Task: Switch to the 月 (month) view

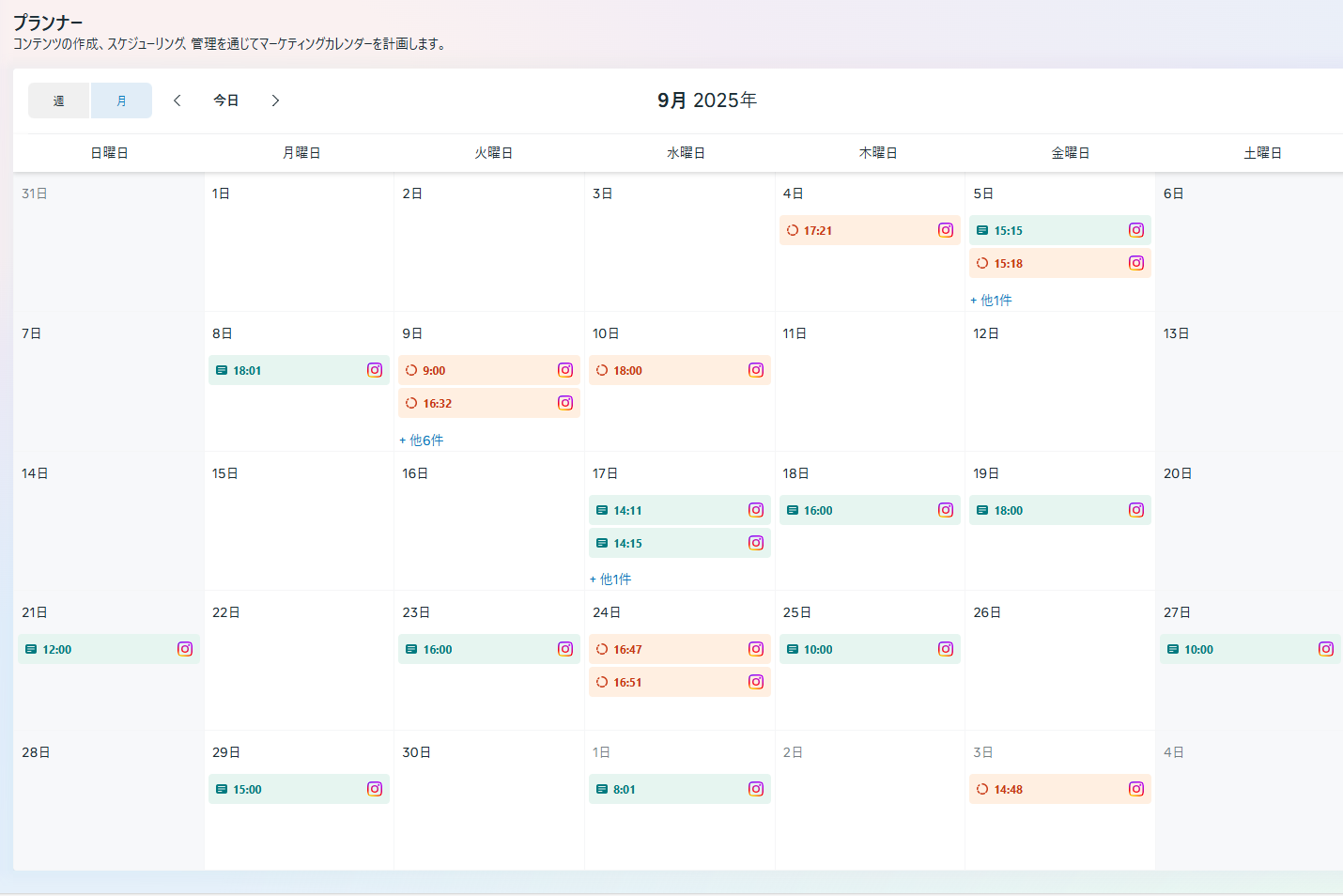Action: pos(121,100)
